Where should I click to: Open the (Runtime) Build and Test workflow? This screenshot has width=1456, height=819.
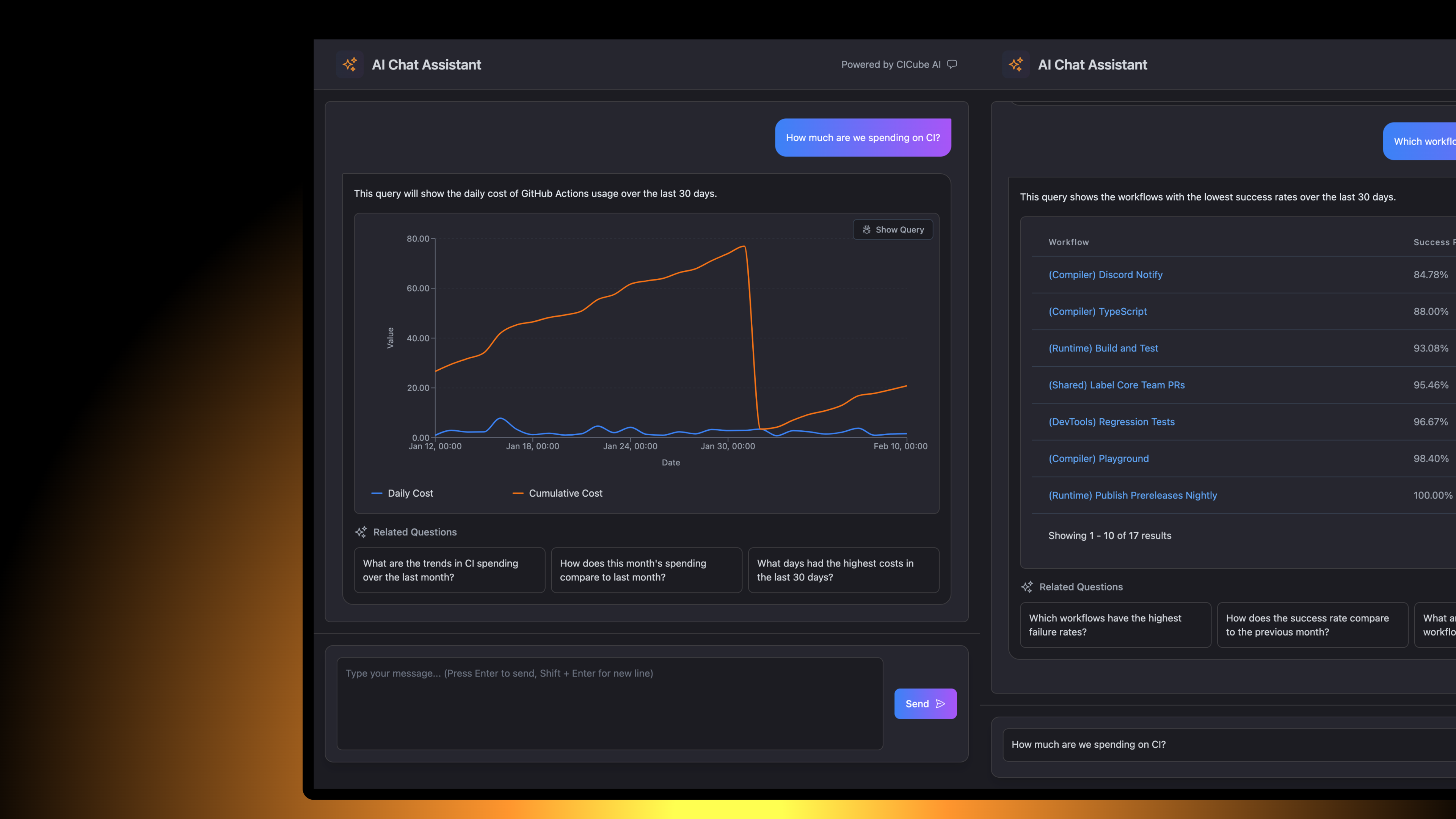1103,348
